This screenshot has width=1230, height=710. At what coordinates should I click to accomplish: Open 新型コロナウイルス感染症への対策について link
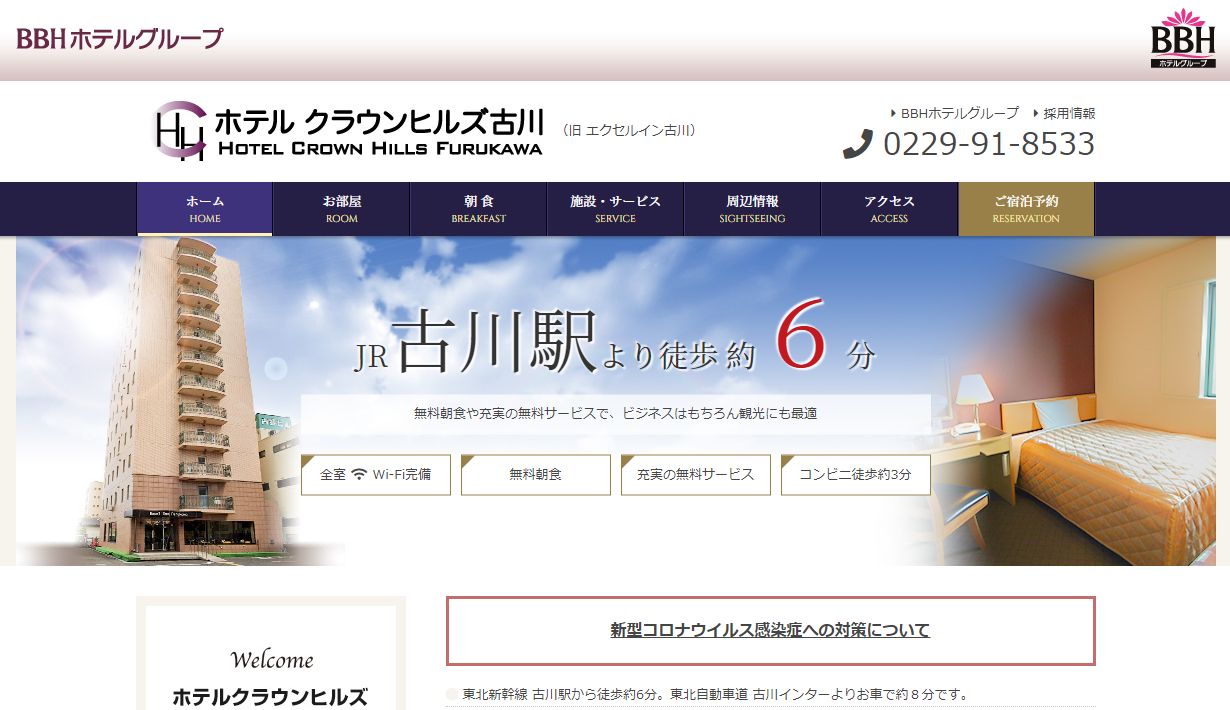coord(770,630)
